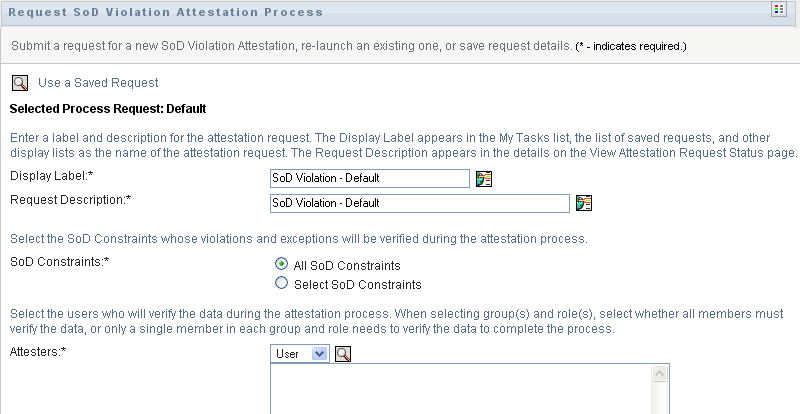Screen dimensions: 800x414
Task: Click the Attesters list scrollbar track
Action: 660,400
